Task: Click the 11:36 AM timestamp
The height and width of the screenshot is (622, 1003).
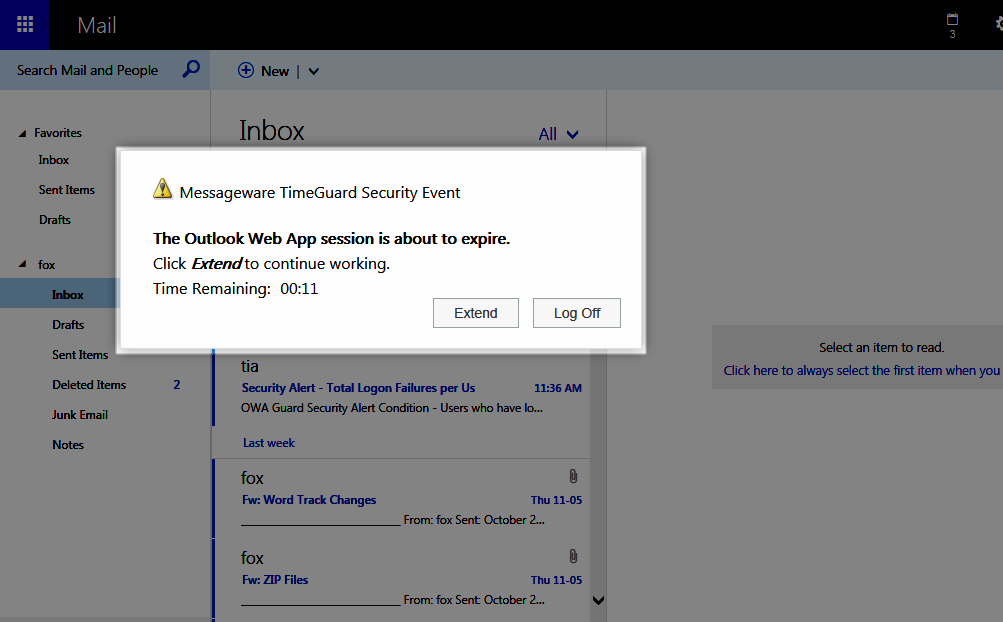Action: [x=558, y=388]
